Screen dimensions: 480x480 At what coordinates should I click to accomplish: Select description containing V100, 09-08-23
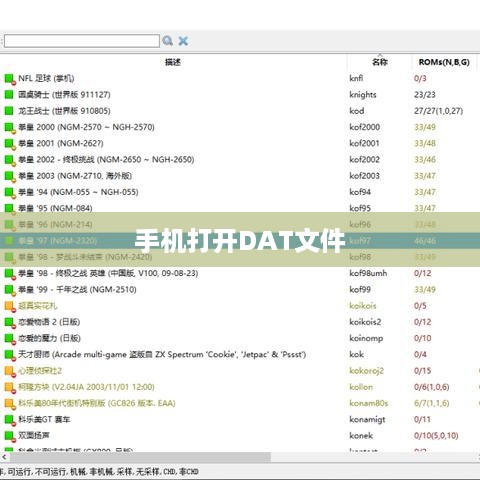coord(108,273)
